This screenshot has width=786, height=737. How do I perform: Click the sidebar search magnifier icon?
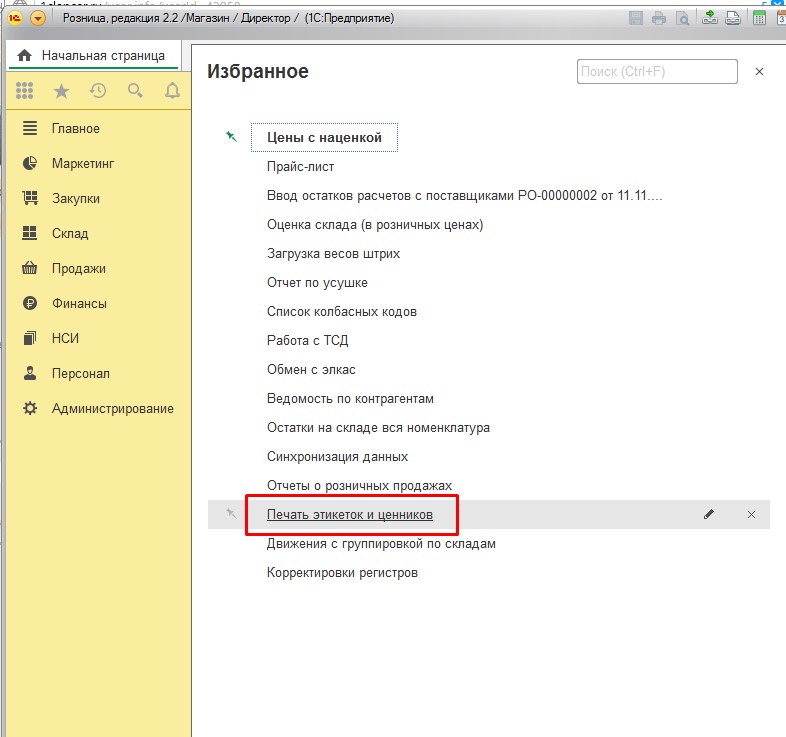pyautogui.click(x=135, y=91)
